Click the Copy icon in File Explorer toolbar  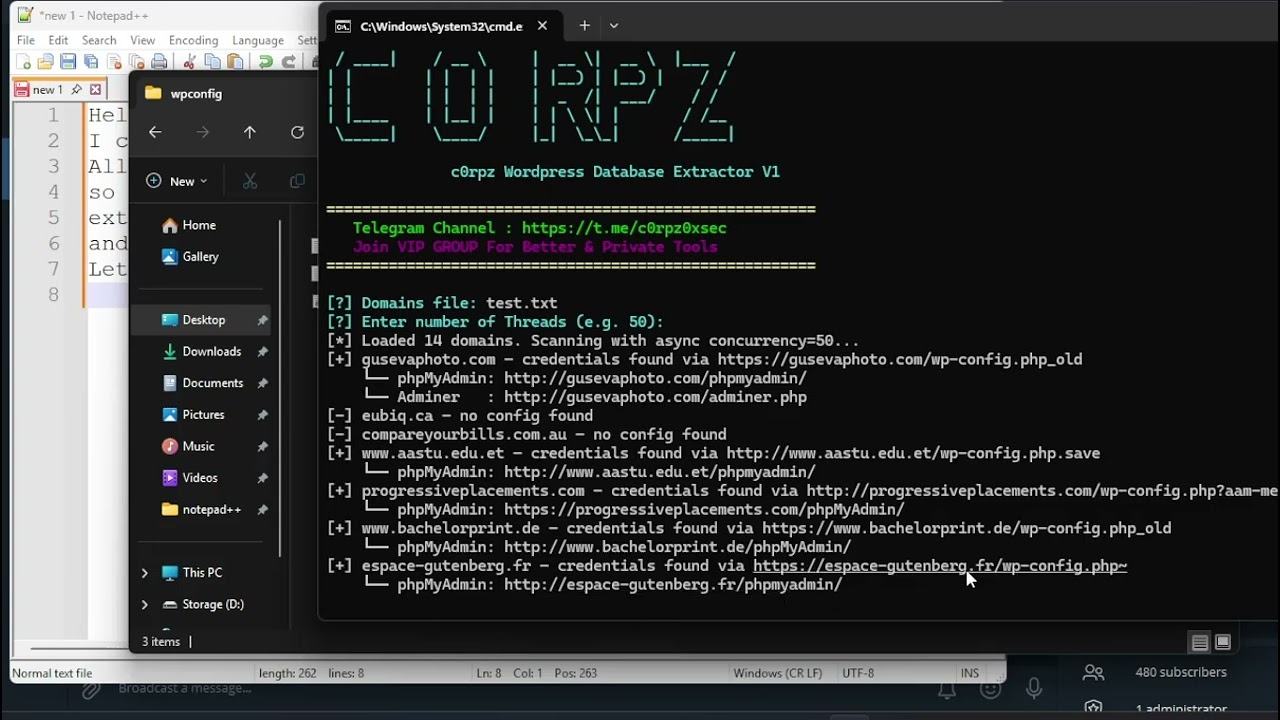point(297,181)
